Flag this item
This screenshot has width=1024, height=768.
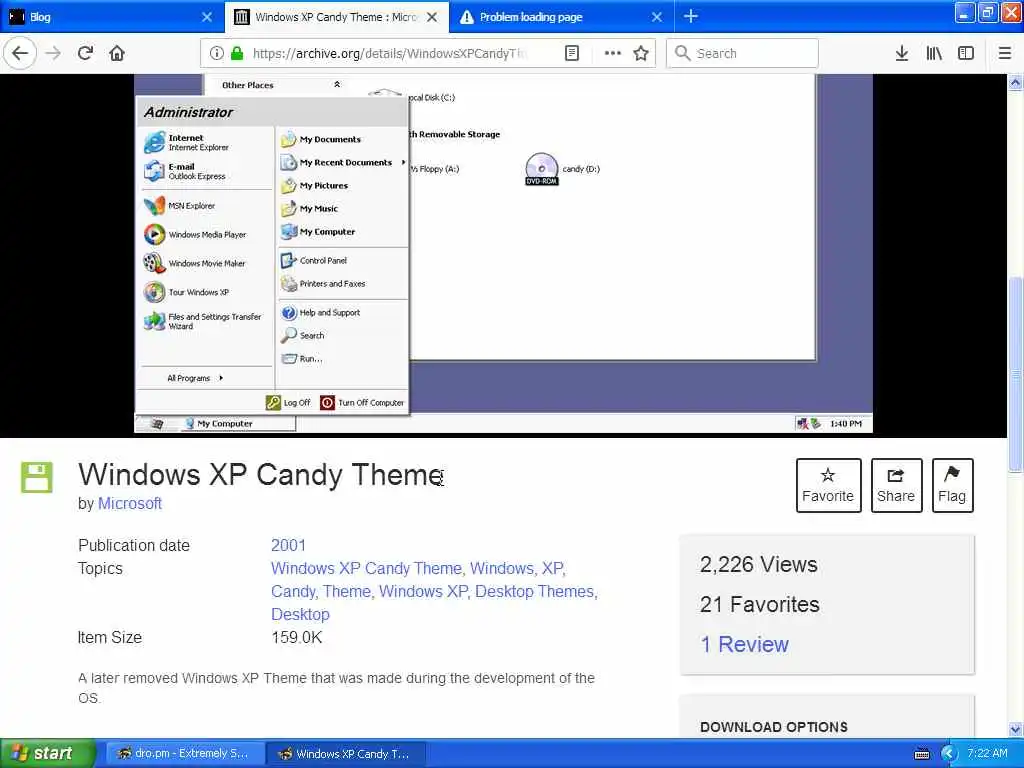click(x=952, y=485)
